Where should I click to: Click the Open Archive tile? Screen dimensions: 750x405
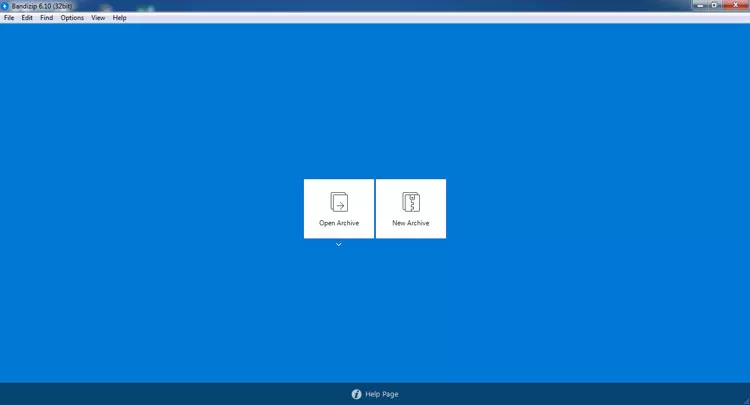pyautogui.click(x=339, y=208)
